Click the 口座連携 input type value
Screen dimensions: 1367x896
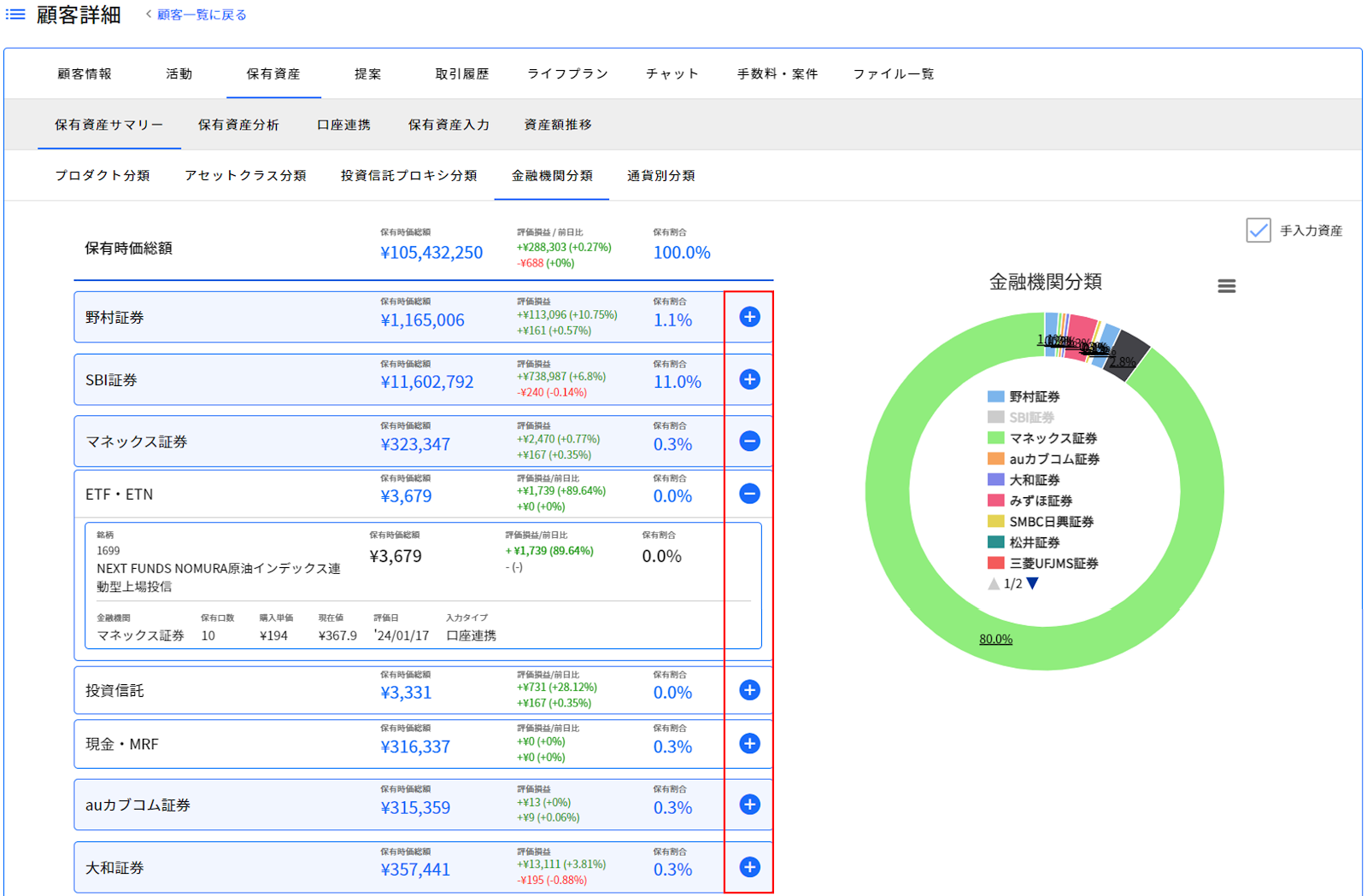click(471, 635)
